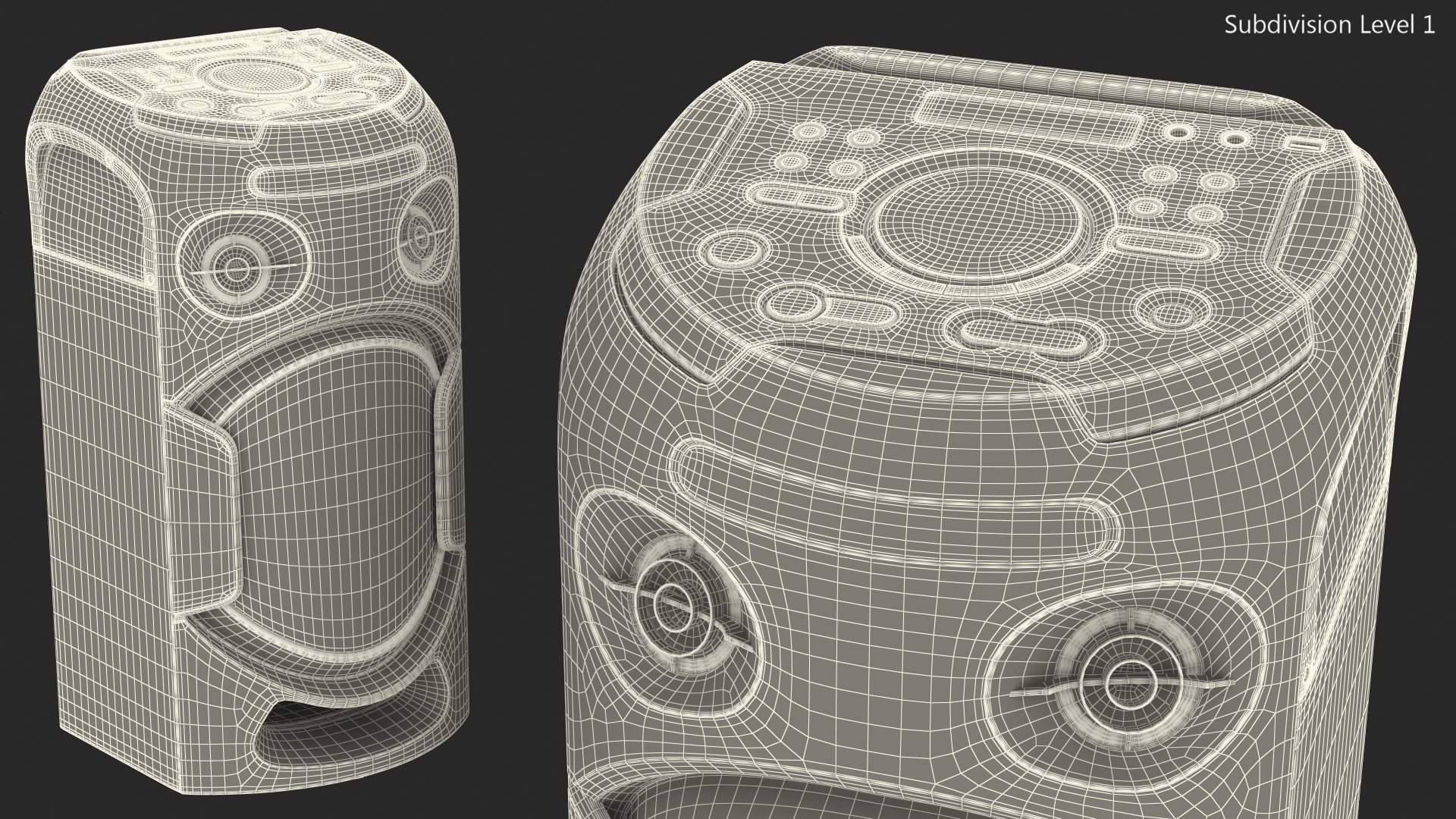Click the Subdivision Level 1 label
The image size is (1456, 819).
pyautogui.click(x=1329, y=25)
